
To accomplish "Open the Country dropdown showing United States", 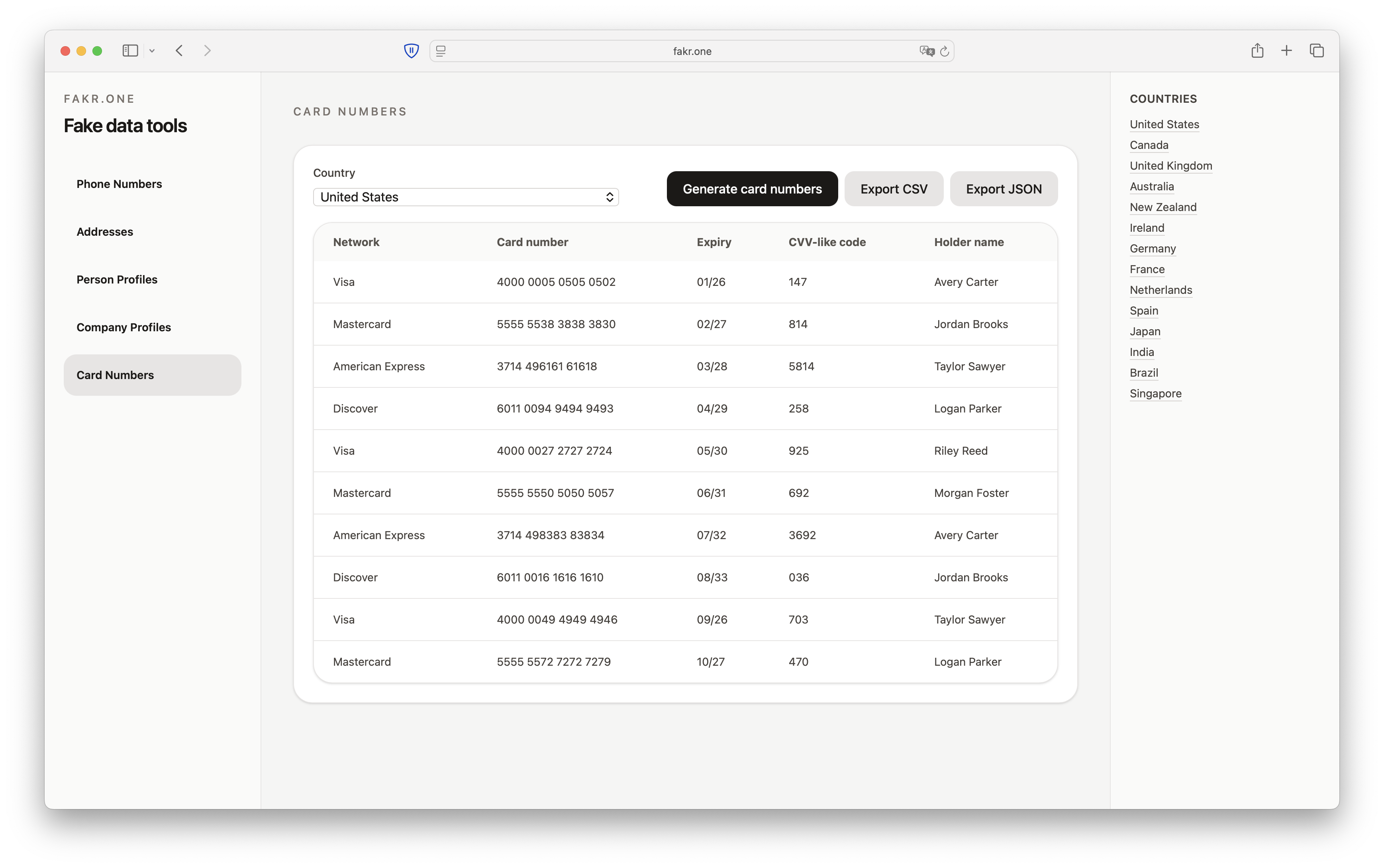I will [x=465, y=197].
